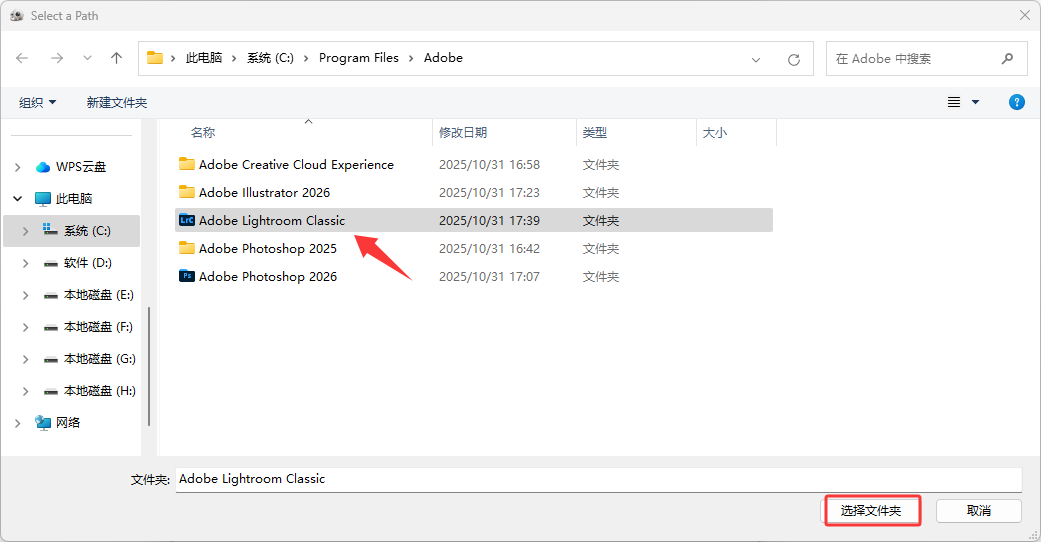Open chevron after Program Files breadcrumb
This screenshot has width=1041, height=542.
click(411, 58)
